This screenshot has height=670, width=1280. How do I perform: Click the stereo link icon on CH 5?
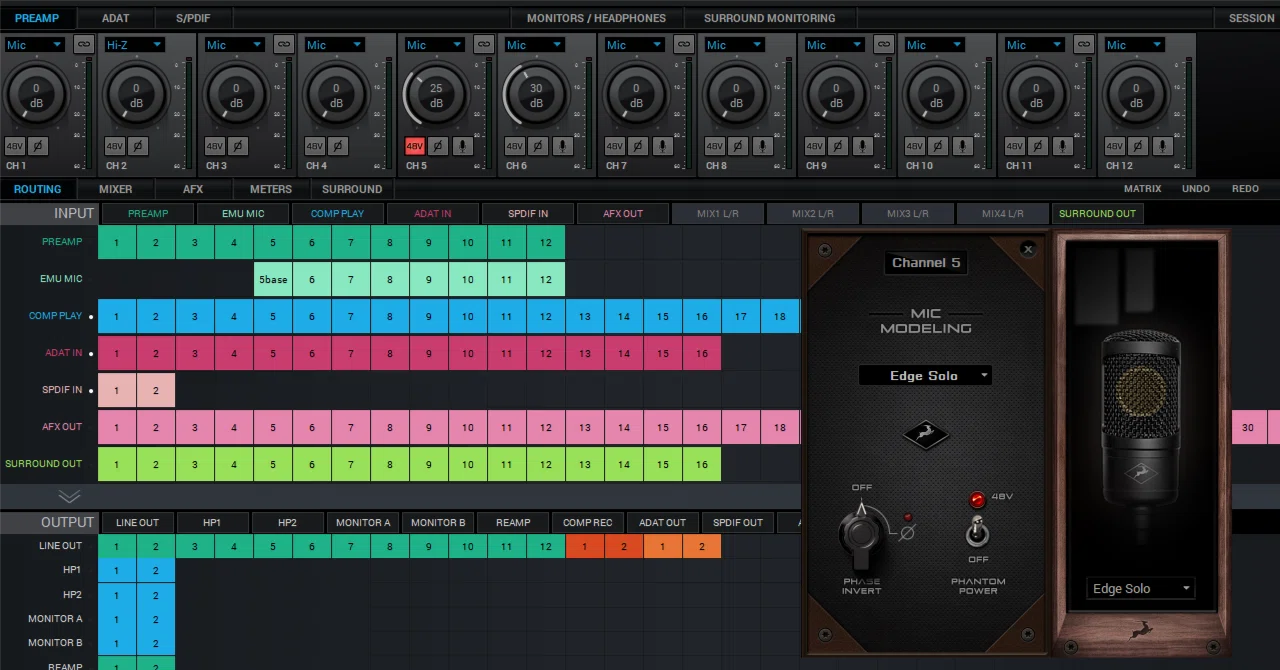[484, 45]
